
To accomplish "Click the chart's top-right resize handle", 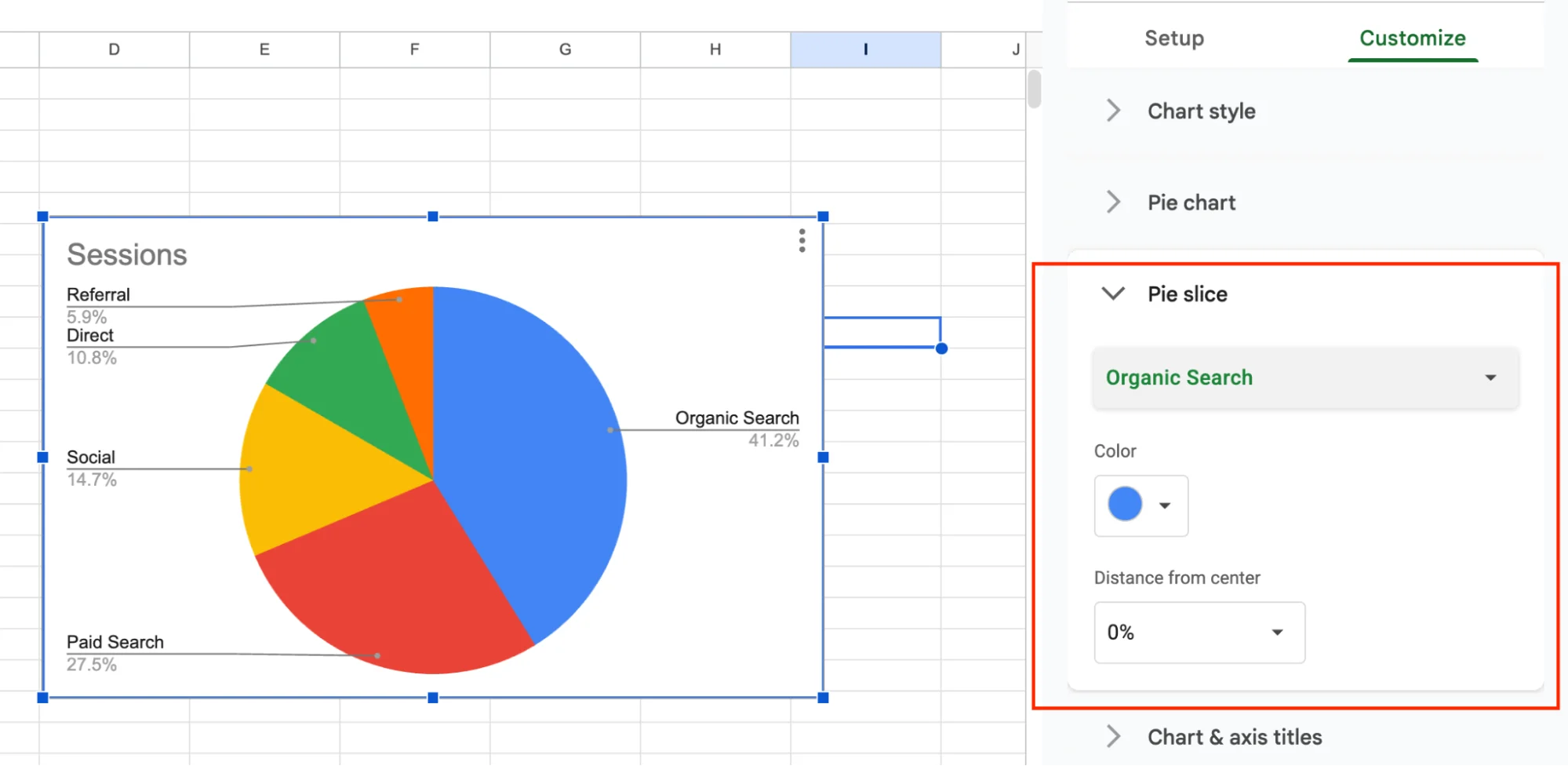I will pyautogui.click(x=824, y=217).
